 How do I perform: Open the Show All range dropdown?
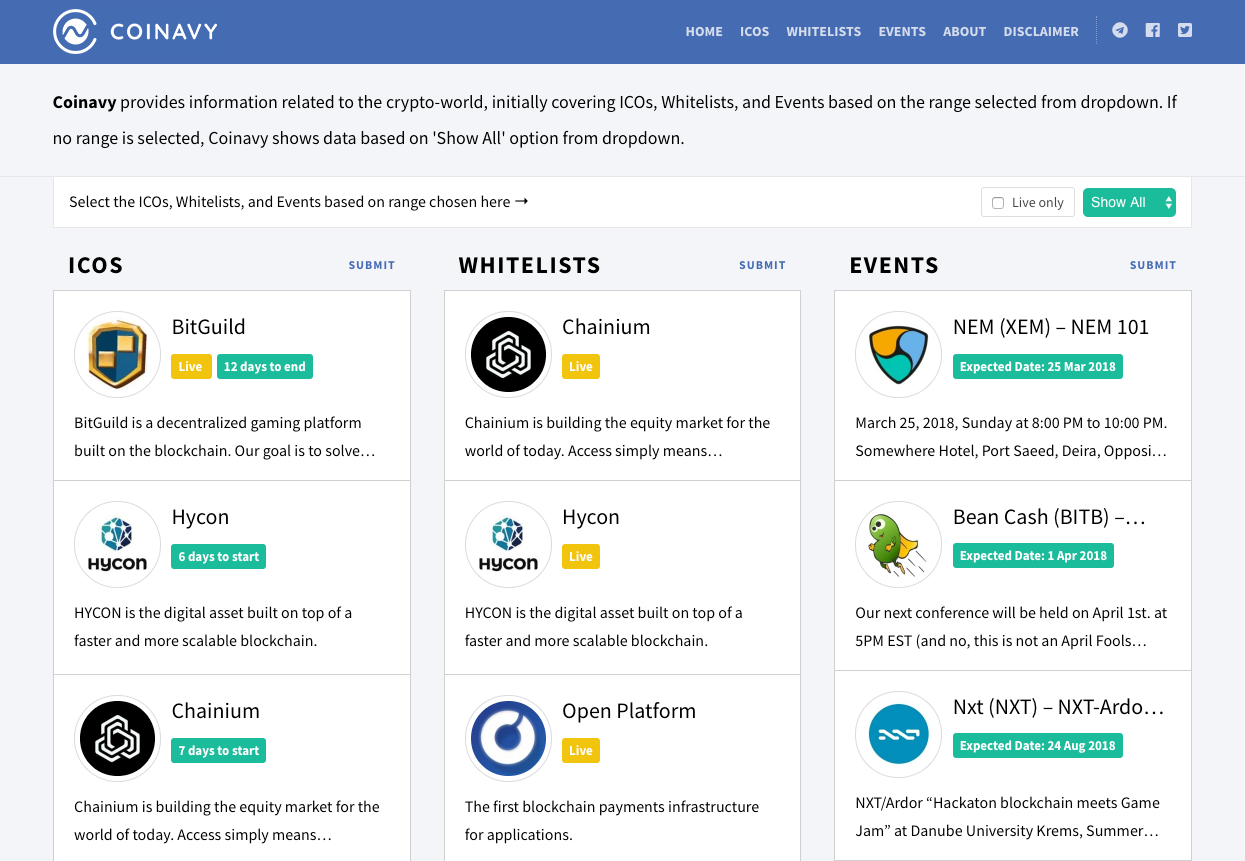point(1129,202)
